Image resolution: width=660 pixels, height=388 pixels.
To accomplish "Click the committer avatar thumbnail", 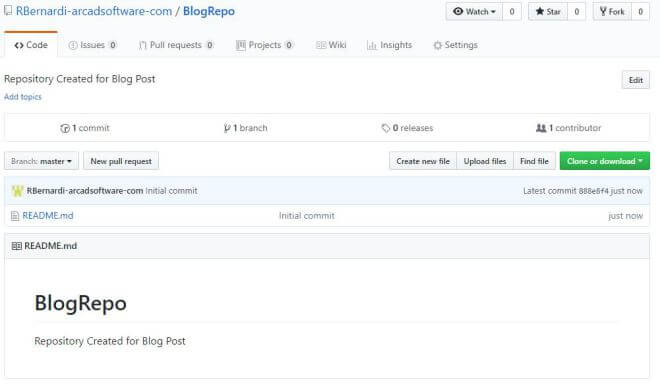I will [17, 191].
